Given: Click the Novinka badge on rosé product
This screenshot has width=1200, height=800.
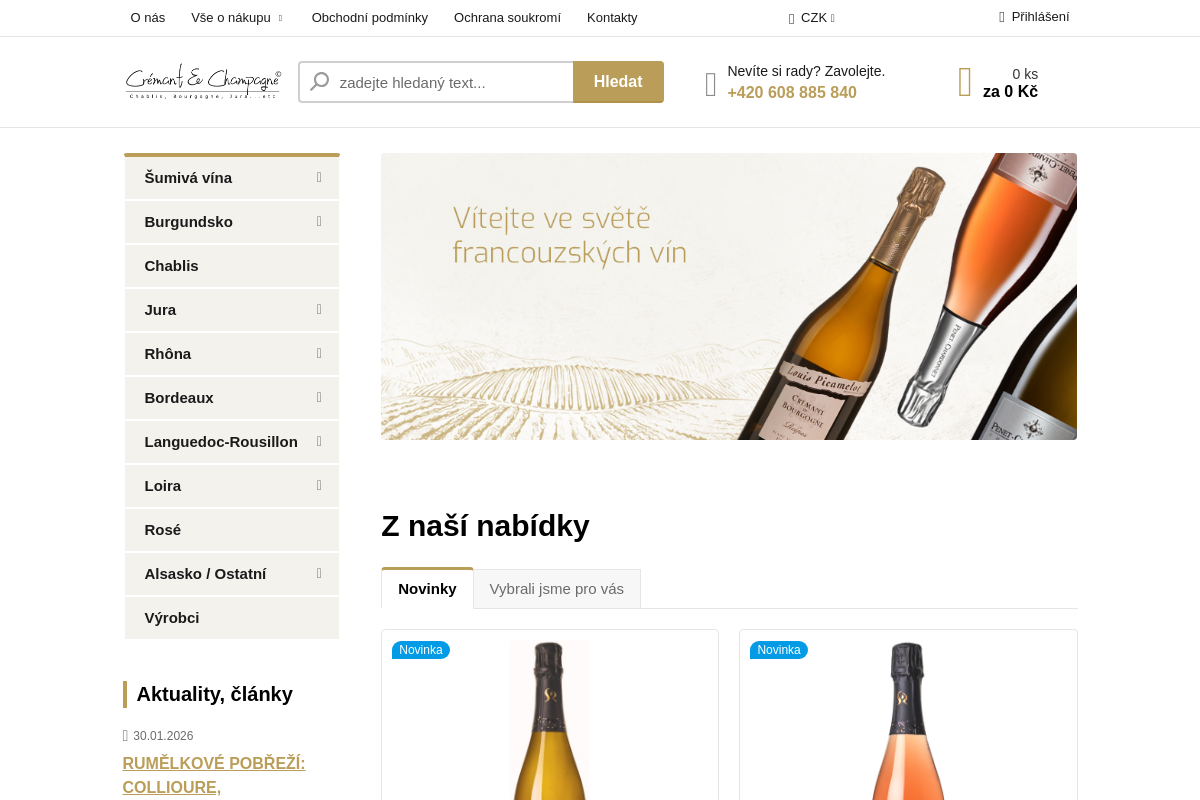Looking at the screenshot, I should pos(779,650).
